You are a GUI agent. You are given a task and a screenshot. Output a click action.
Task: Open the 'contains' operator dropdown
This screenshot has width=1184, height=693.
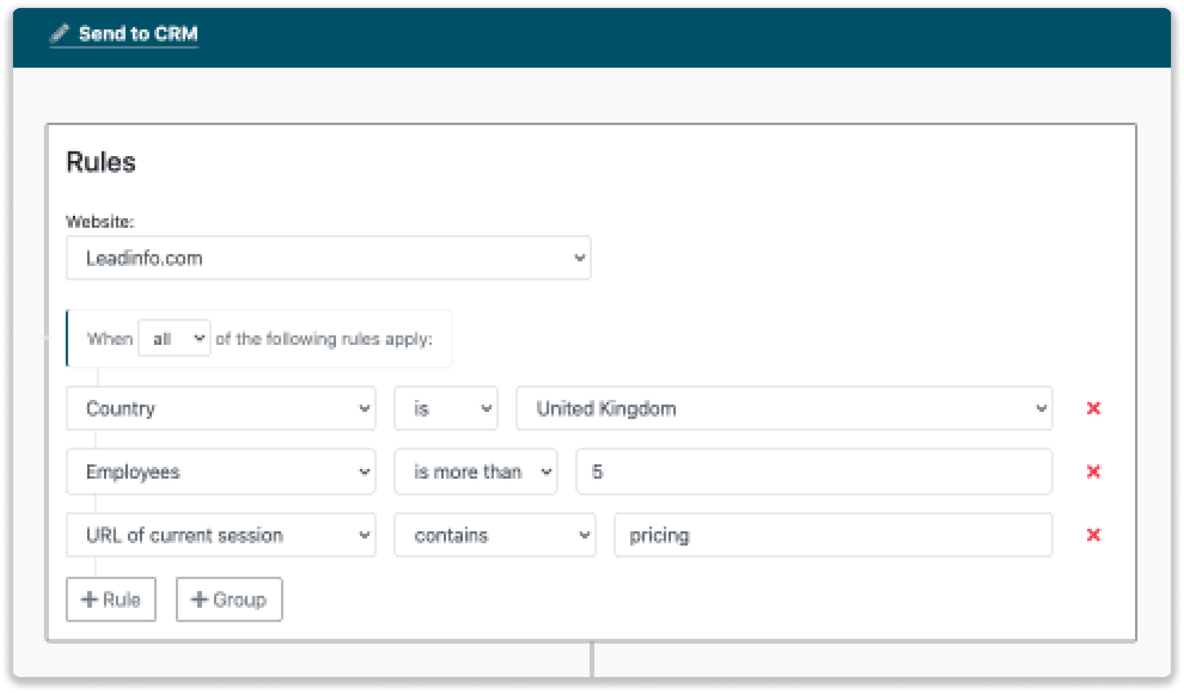494,535
